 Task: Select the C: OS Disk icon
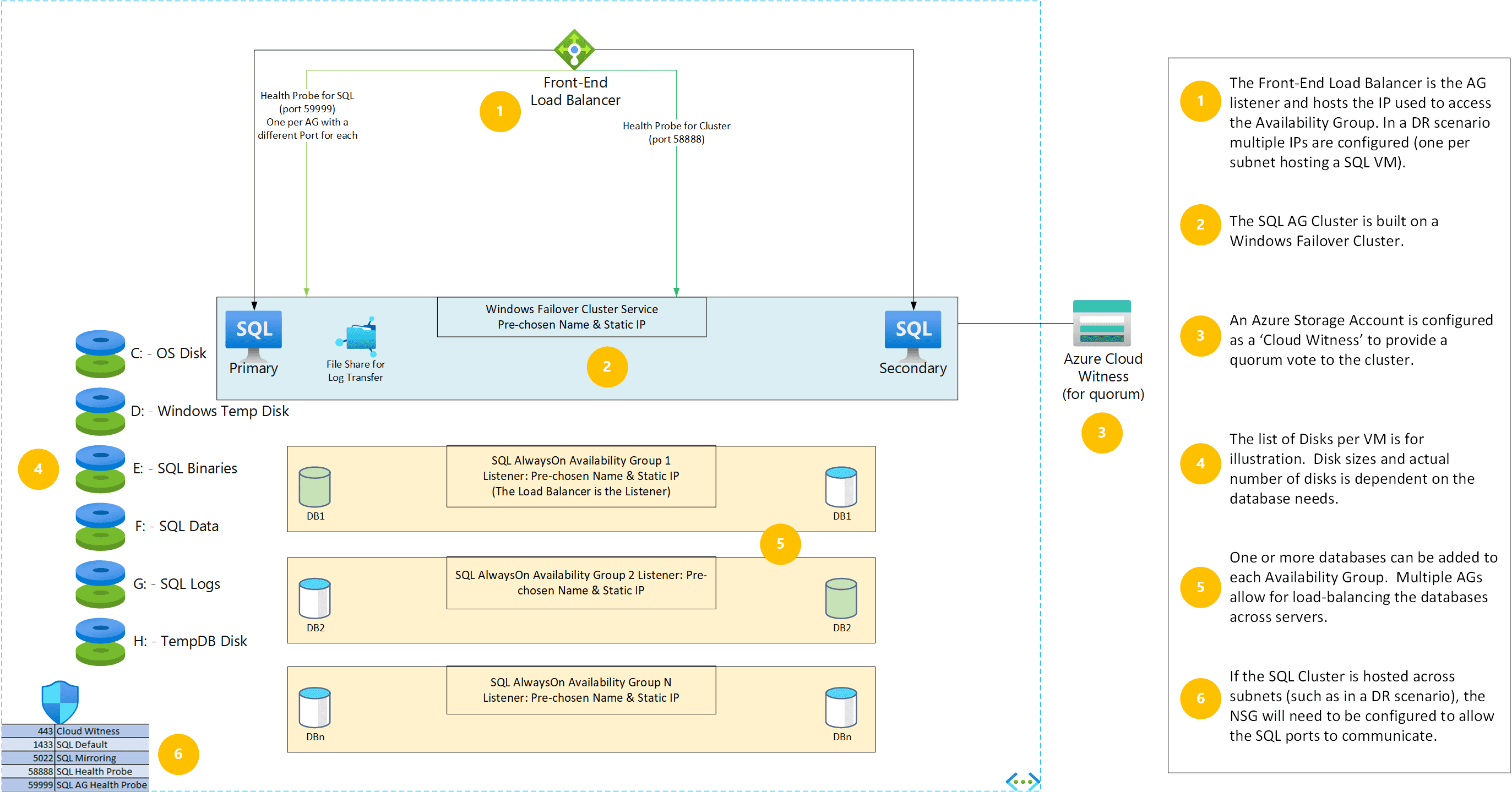100,354
